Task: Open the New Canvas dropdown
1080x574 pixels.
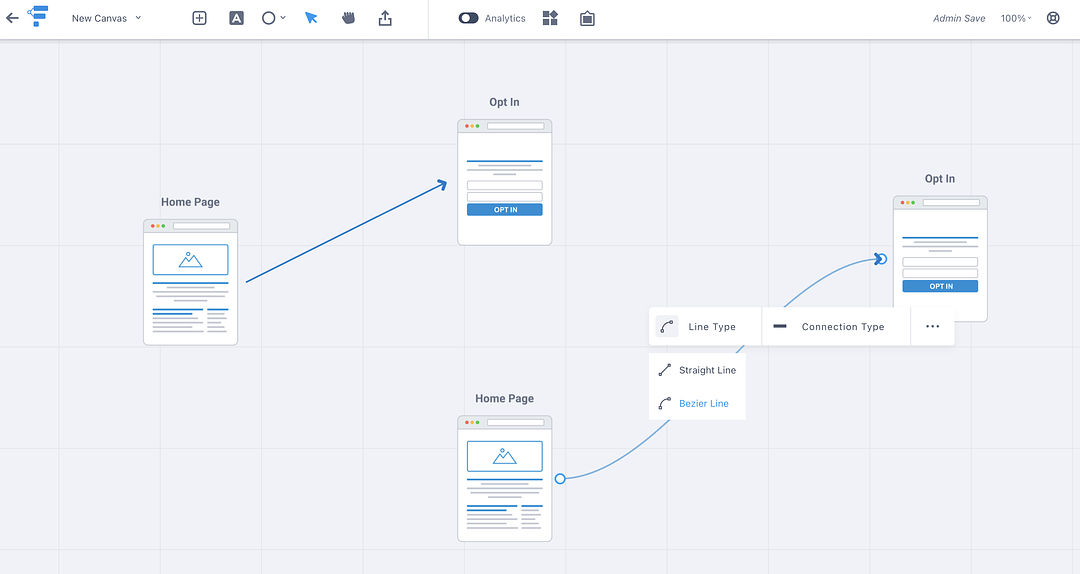Action: point(107,18)
